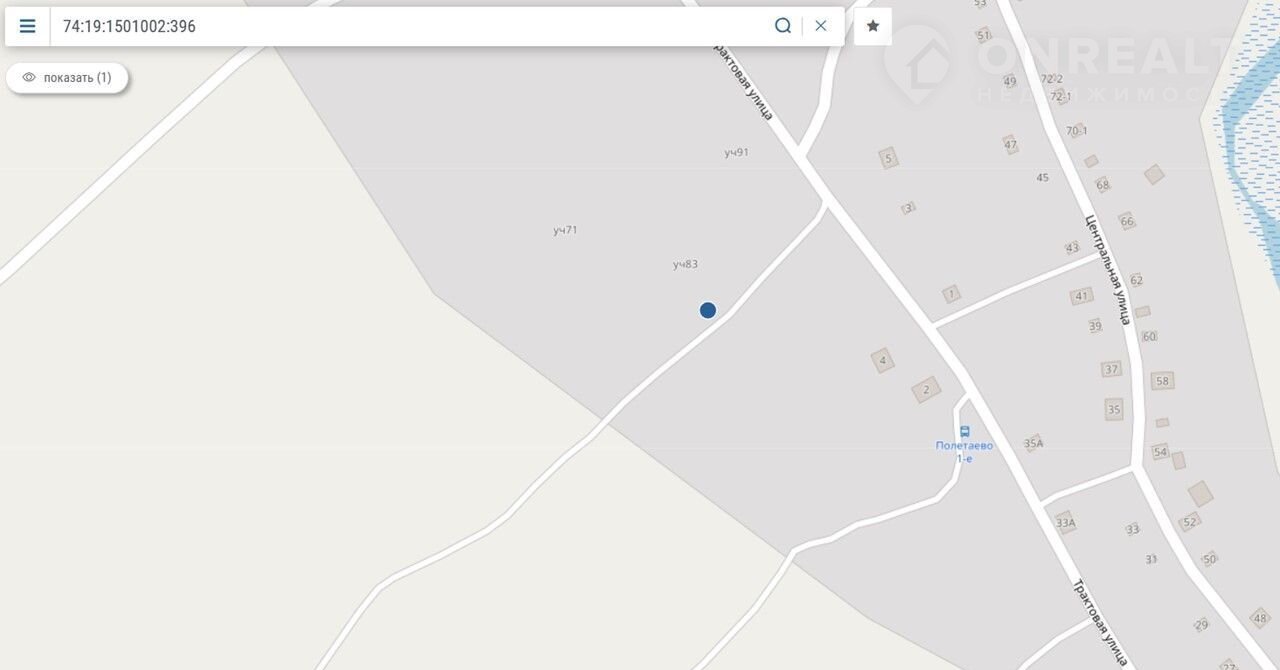Click building number 37 on map
1280x670 pixels.
point(1112,369)
